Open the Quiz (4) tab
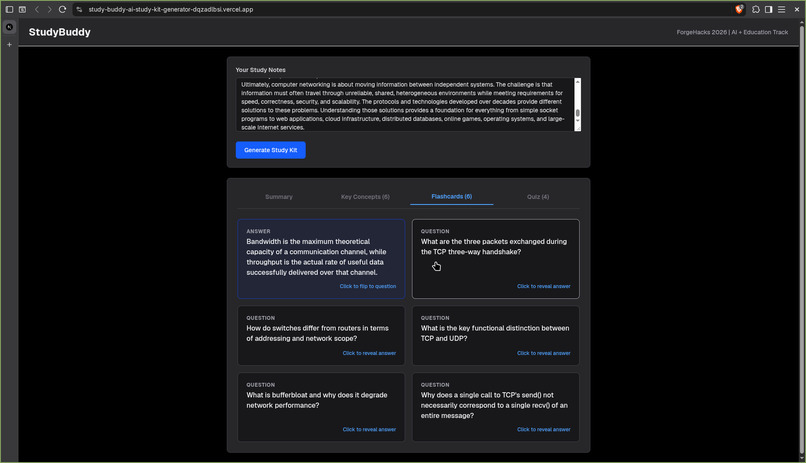The image size is (806, 463). pos(538,197)
